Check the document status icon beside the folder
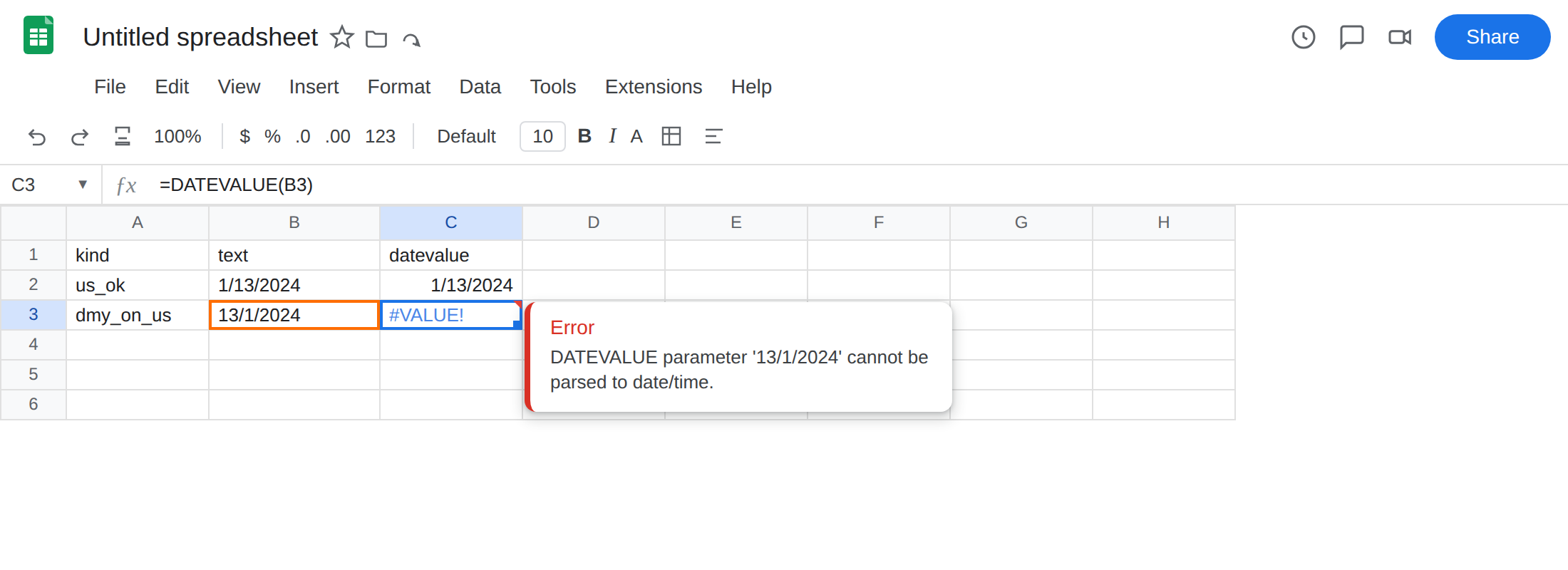This screenshot has height=570, width=1568. 412,39
